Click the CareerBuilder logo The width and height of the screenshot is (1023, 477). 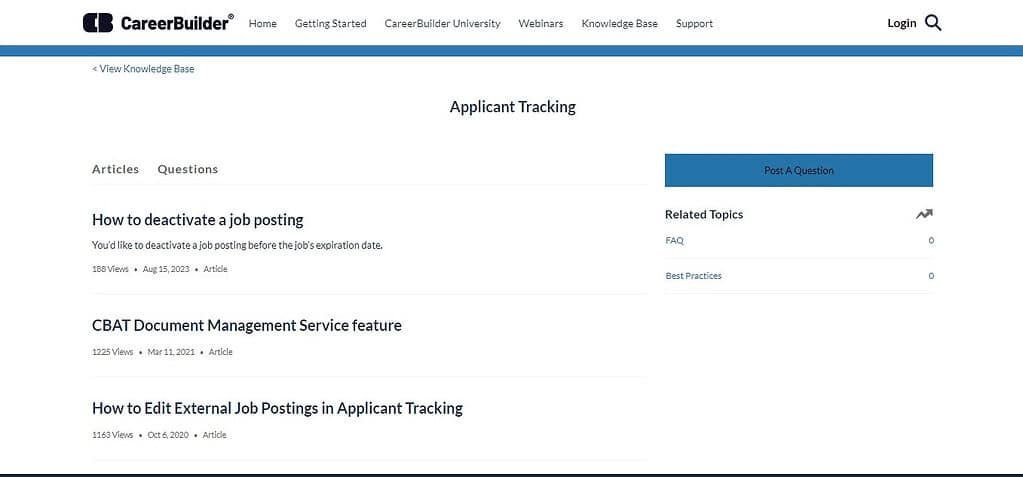coord(158,23)
